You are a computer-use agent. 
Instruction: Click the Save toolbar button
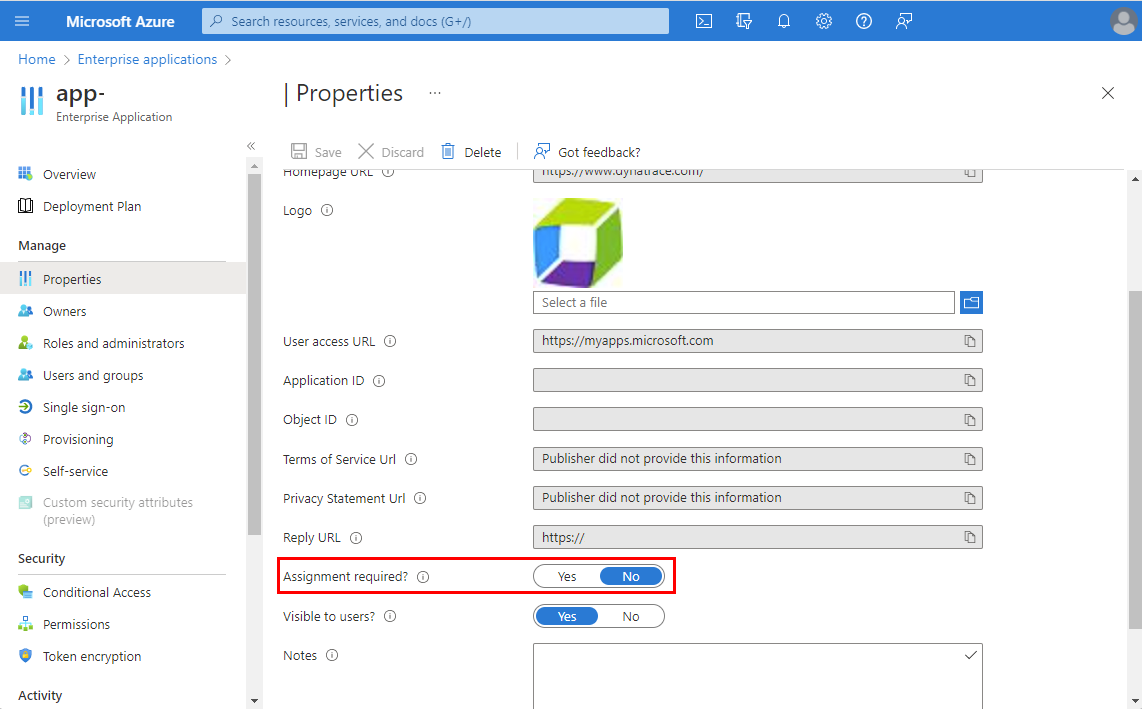[x=316, y=152]
